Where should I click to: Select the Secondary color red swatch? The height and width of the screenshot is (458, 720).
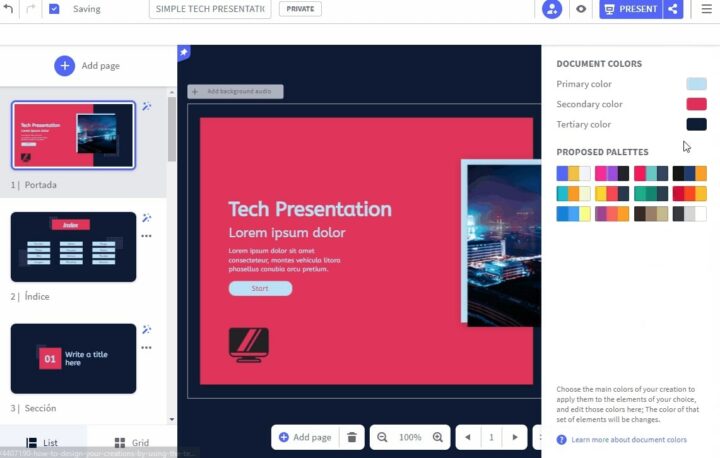point(696,104)
